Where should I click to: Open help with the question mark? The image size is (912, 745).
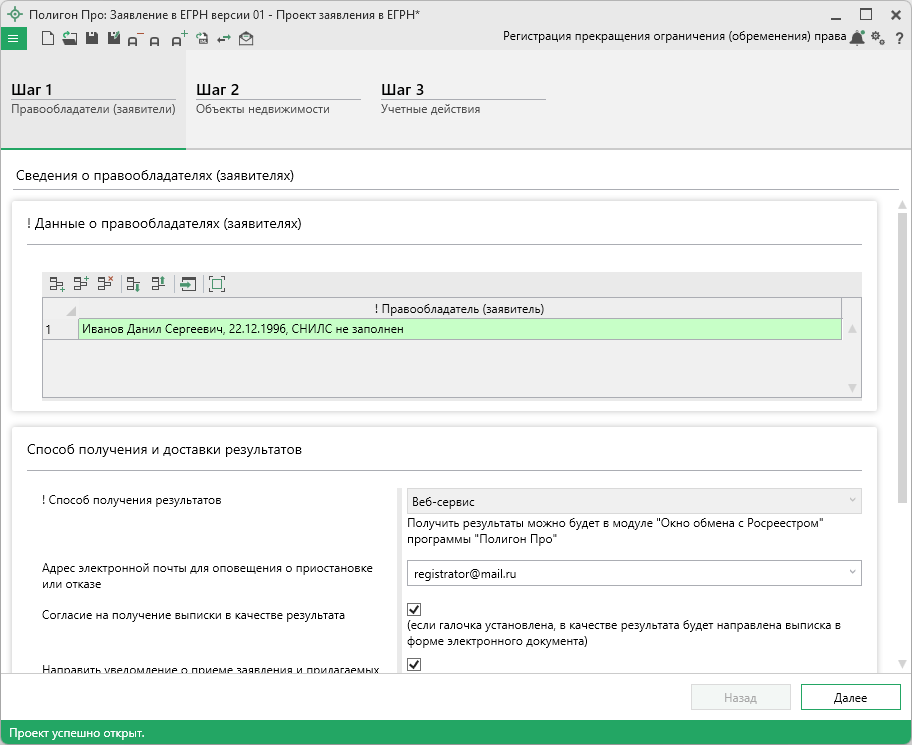899,38
